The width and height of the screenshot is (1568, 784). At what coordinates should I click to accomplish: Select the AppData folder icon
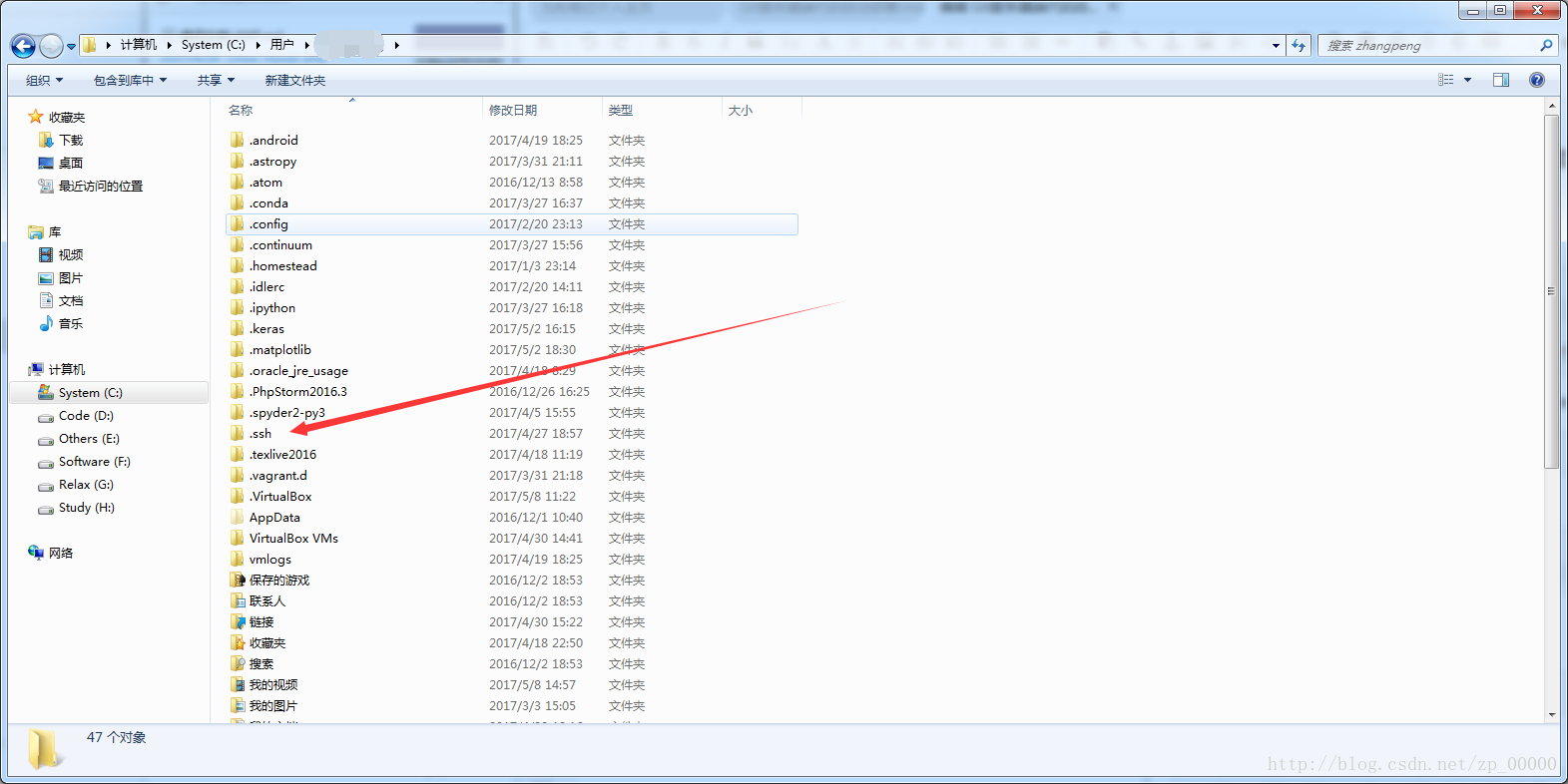[237, 517]
